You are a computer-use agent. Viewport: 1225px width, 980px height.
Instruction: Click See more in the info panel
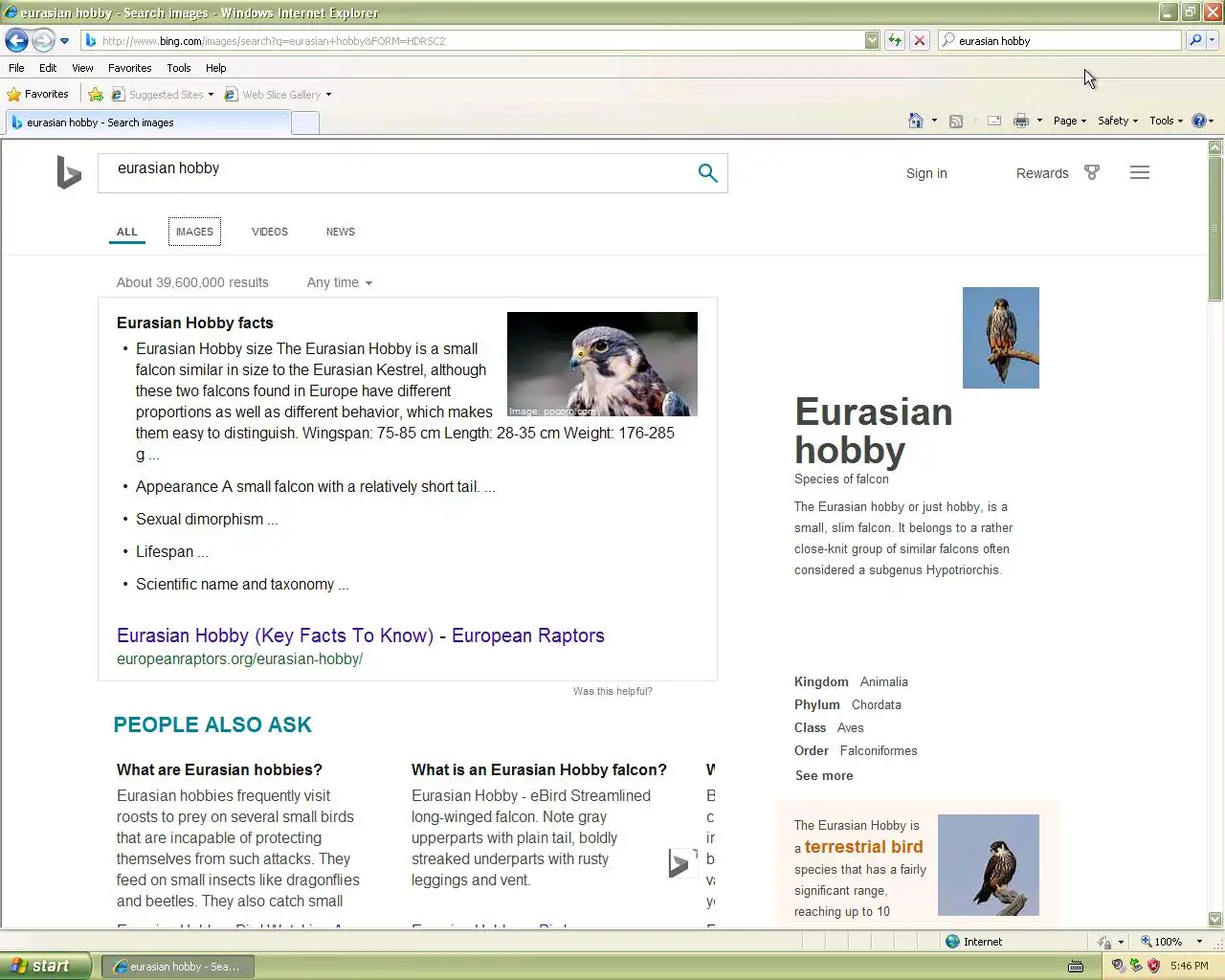pyautogui.click(x=824, y=775)
